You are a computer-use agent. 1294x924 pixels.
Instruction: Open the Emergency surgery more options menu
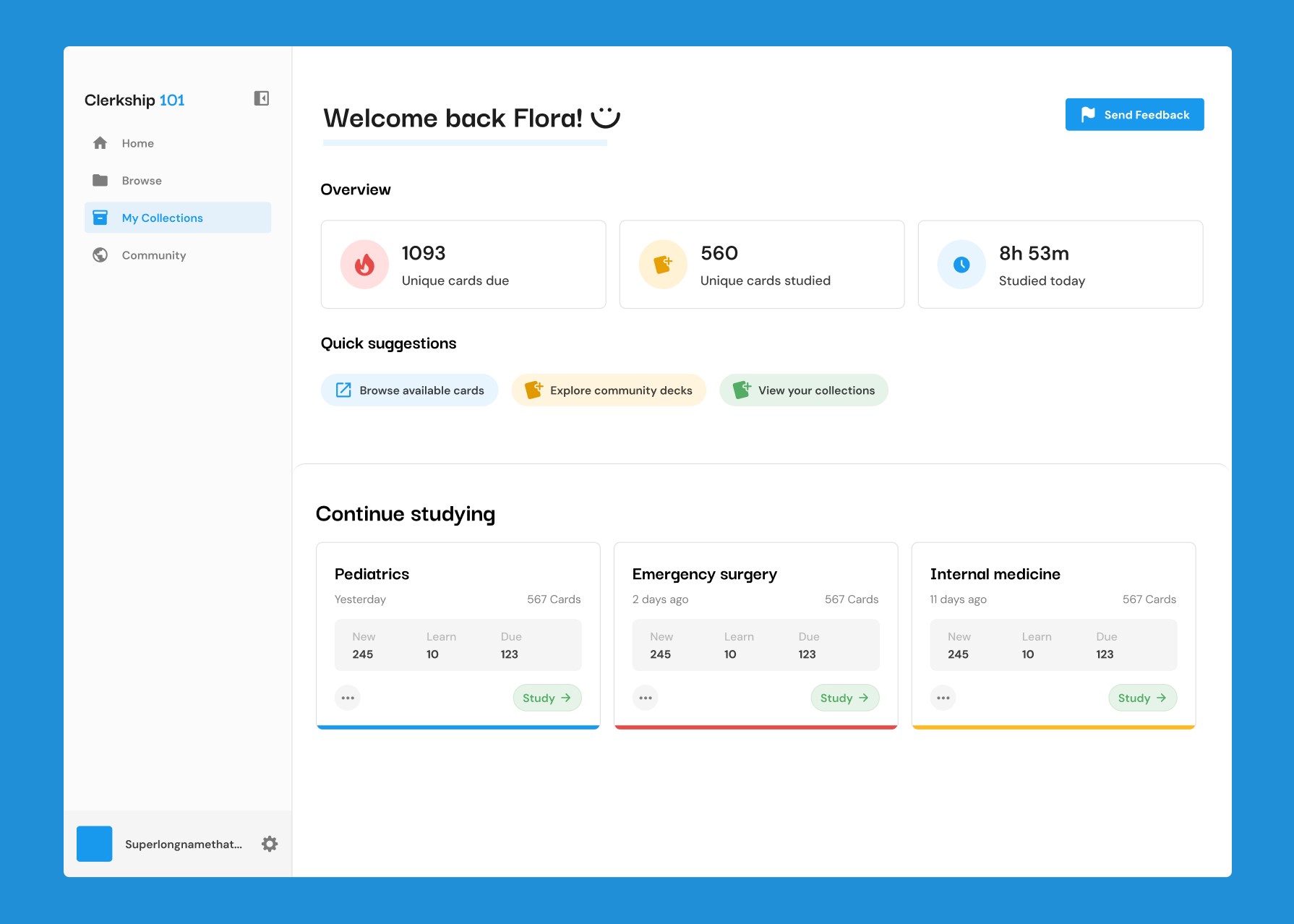[646, 698]
